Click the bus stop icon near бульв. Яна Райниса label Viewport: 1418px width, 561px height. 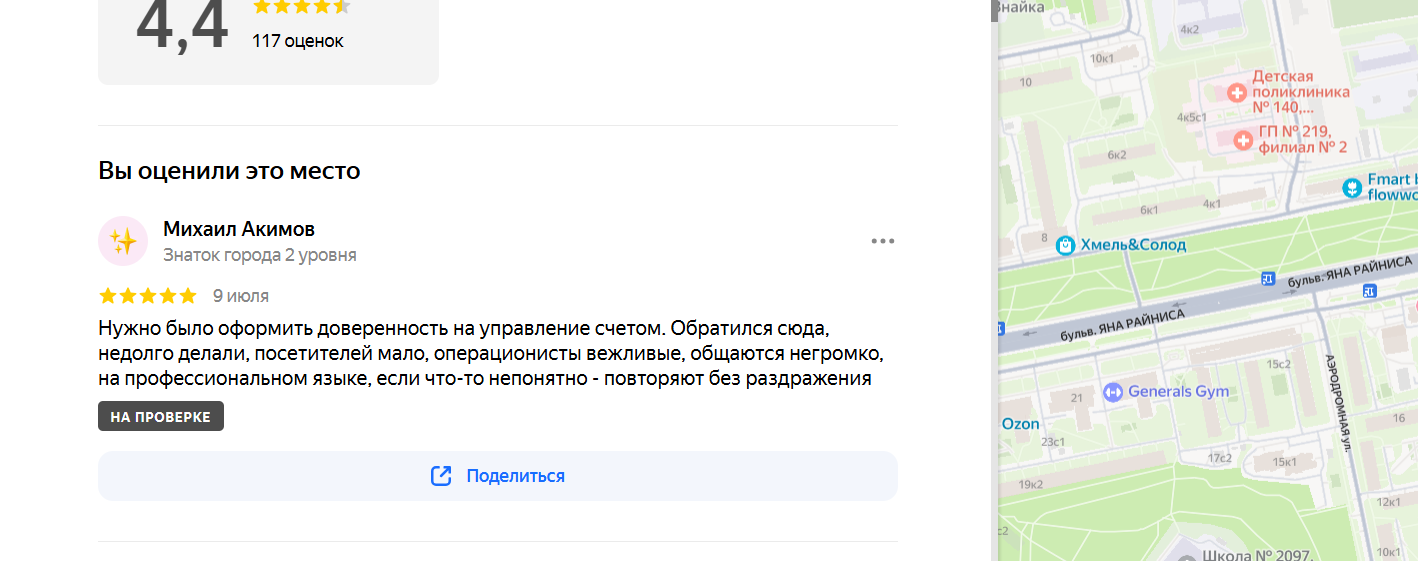click(x=1269, y=279)
